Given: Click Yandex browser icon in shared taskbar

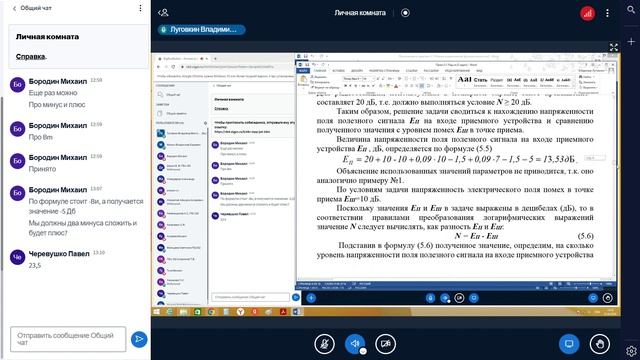Looking at the screenshot, I should click(240, 312).
